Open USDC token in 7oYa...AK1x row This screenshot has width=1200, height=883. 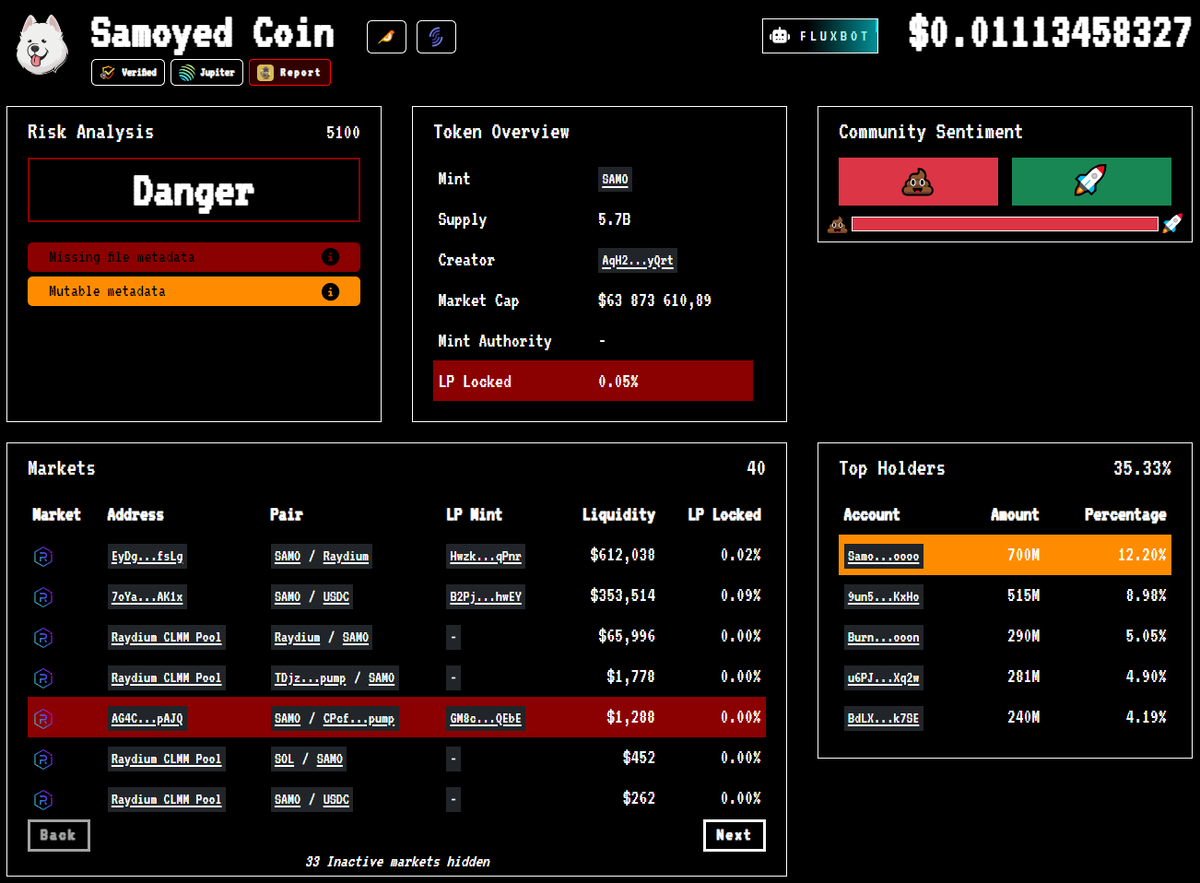[336, 597]
